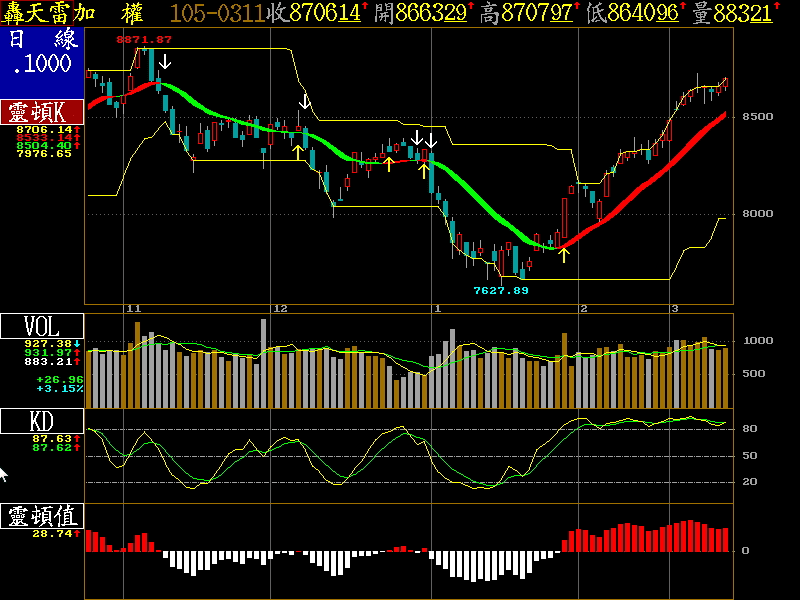Screen dimensions: 800x600
Task: Open the 靈頓值 indicator panel label
Action: point(41,516)
